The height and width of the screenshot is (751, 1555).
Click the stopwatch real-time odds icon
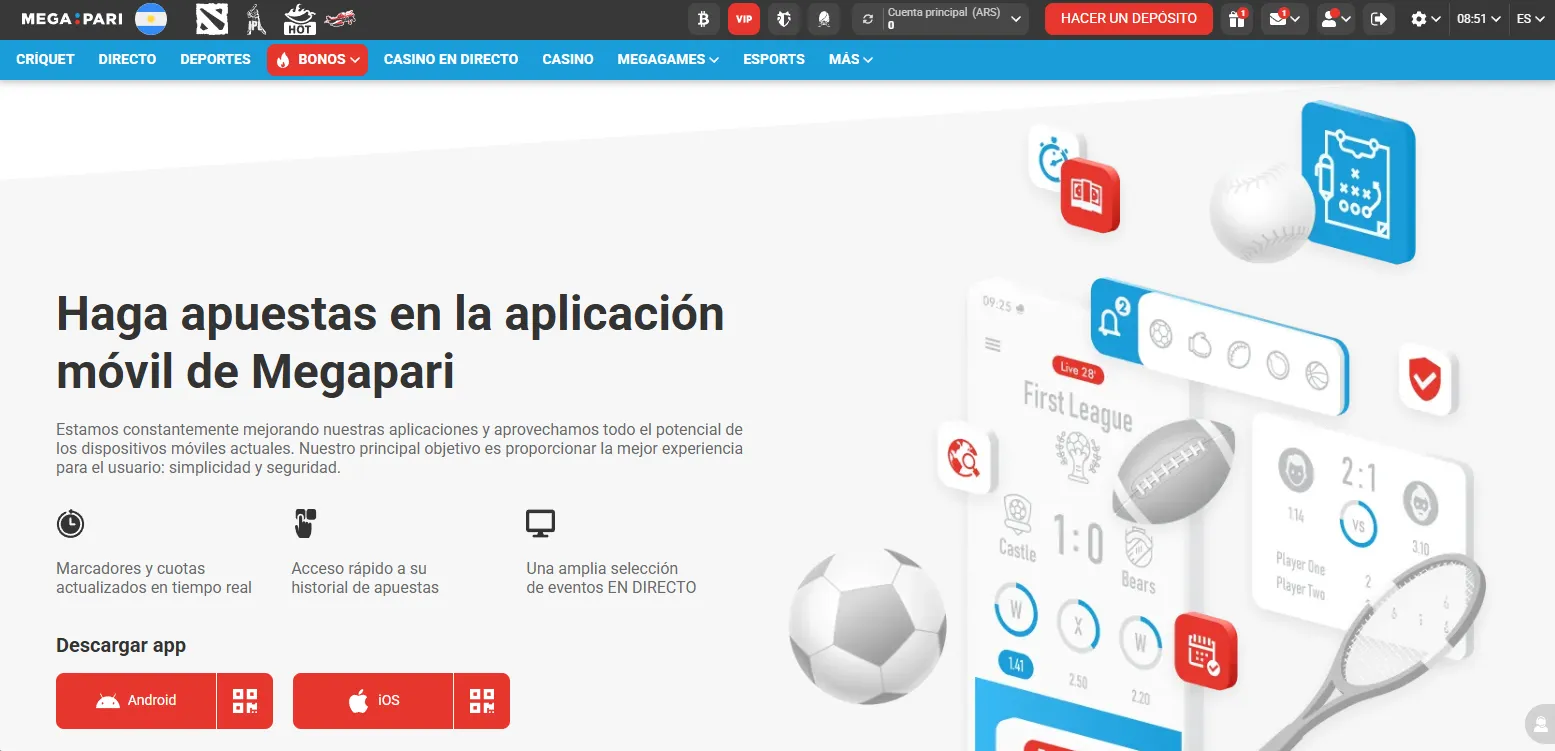tap(70, 523)
